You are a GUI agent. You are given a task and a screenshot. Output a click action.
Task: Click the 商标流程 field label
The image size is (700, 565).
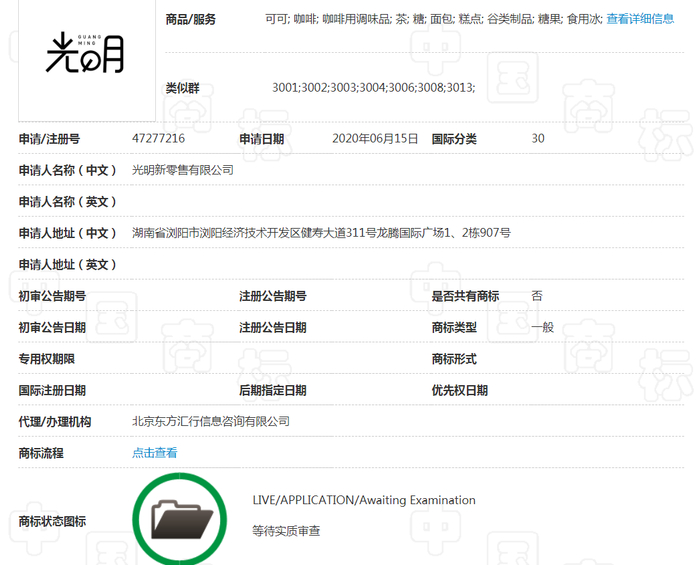coord(41,453)
